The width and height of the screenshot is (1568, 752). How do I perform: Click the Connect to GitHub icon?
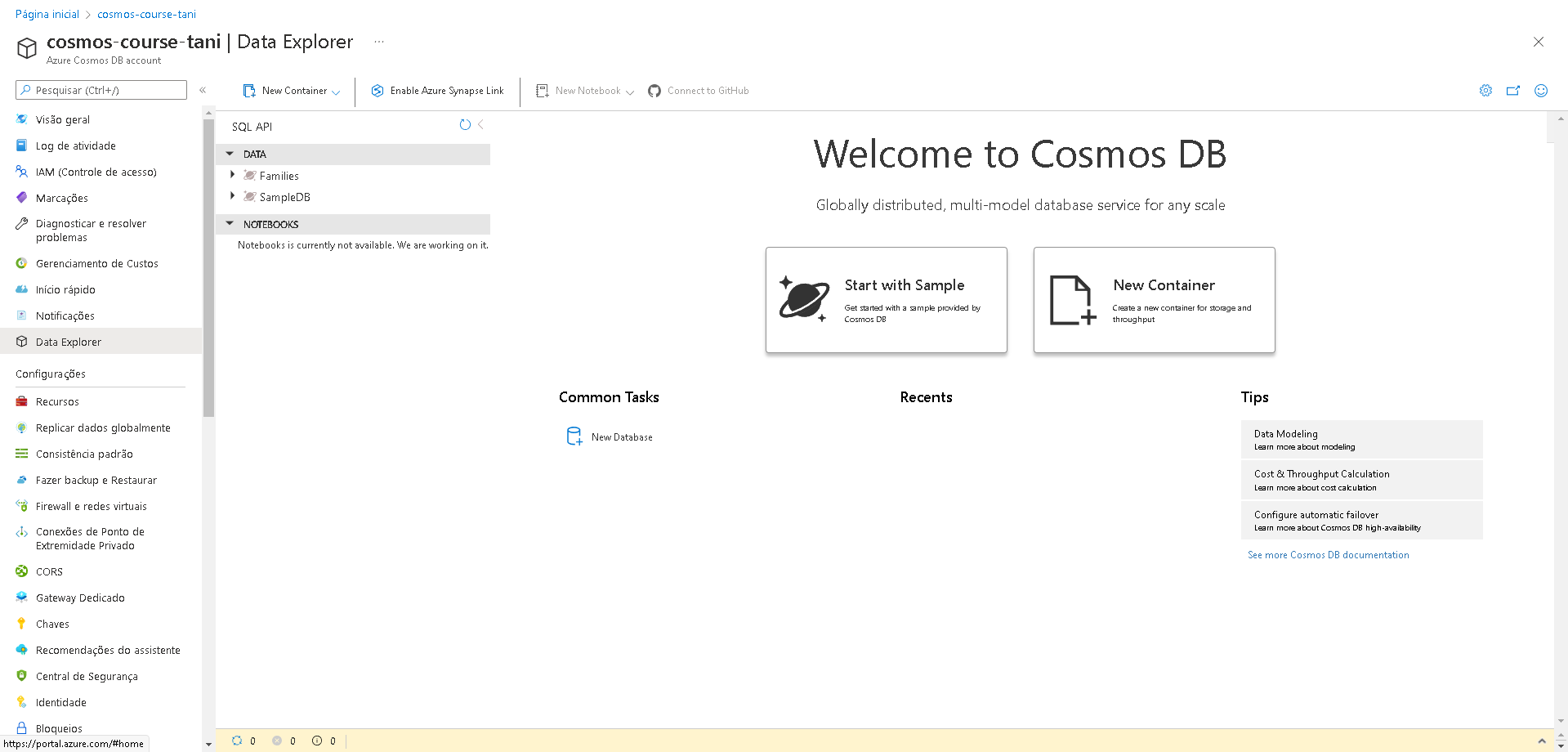click(x=654, y=91)
